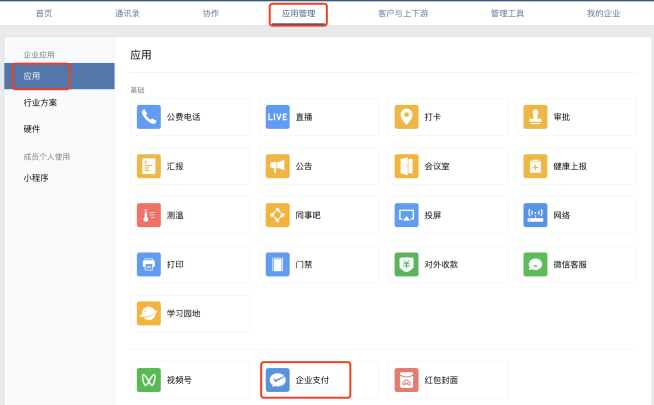This screenshot has width=654, height=405.
Task: Click the 企业支付 label text
Action: tap(312, 380)
